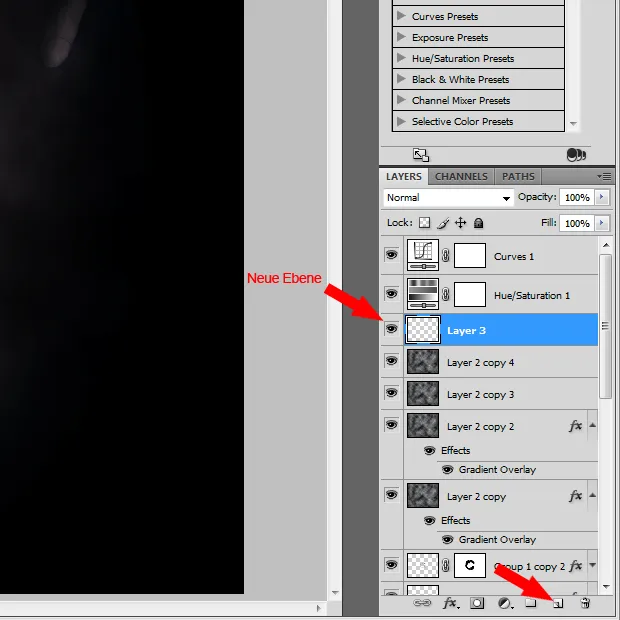Click the Delete Layer trash icon
620x620 pixels.
point(586,603)
